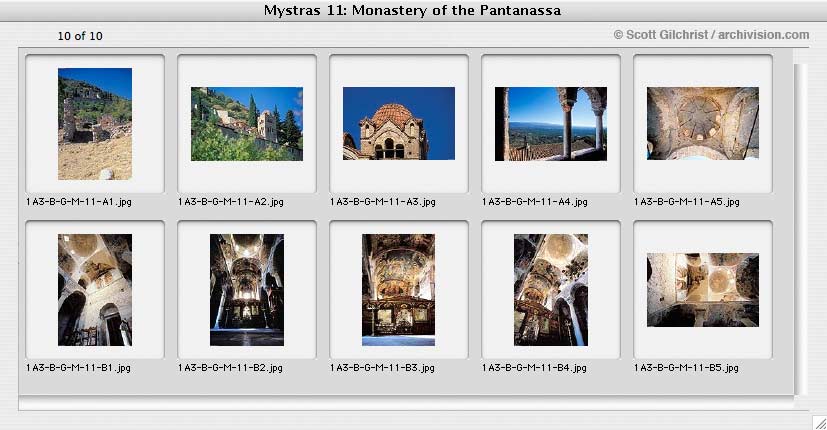Click the '10 of 10' image count

[x=80, y=36]
